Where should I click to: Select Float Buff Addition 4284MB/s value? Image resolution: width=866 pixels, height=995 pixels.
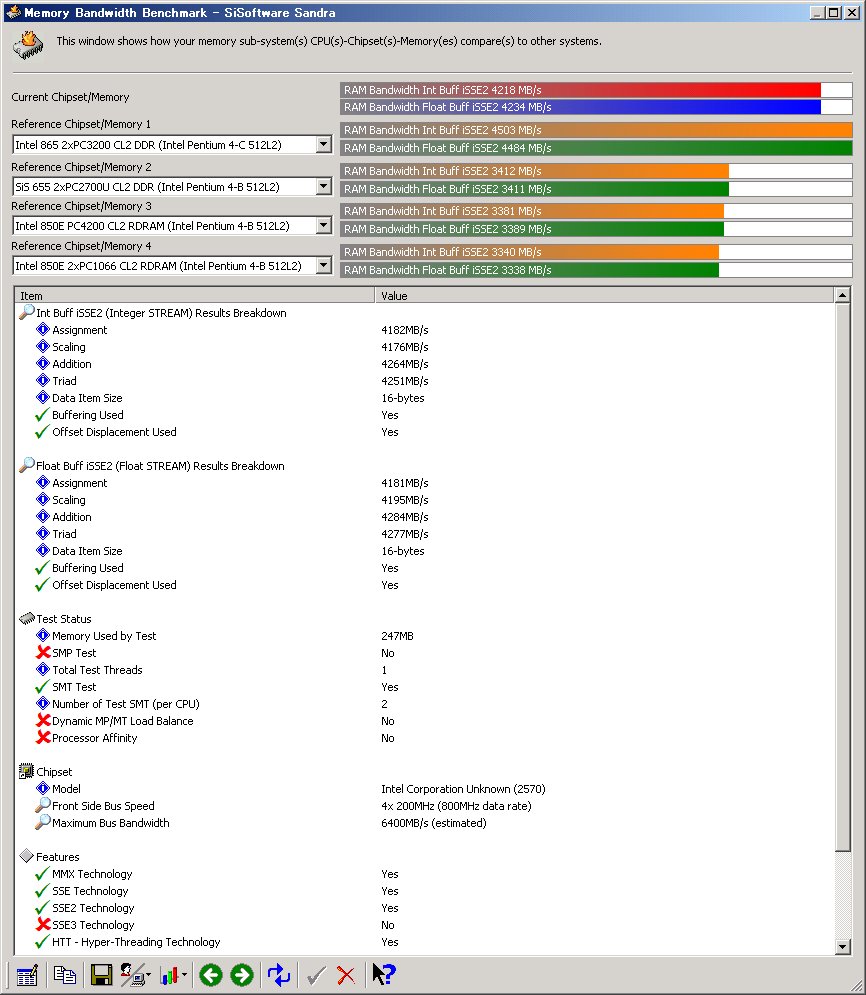[x=405, y=517]
